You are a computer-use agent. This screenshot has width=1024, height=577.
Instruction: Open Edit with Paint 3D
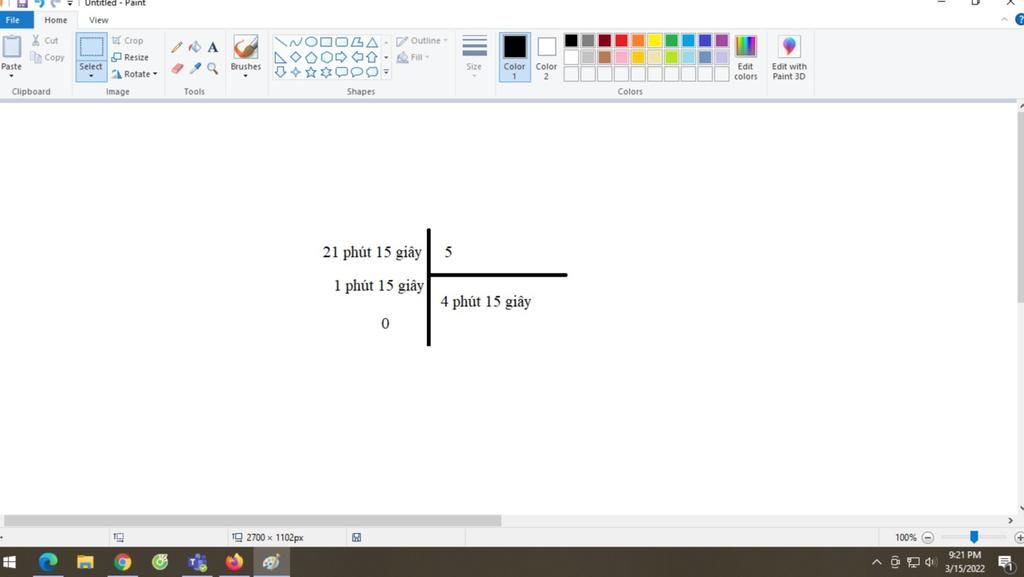(789, 57)
